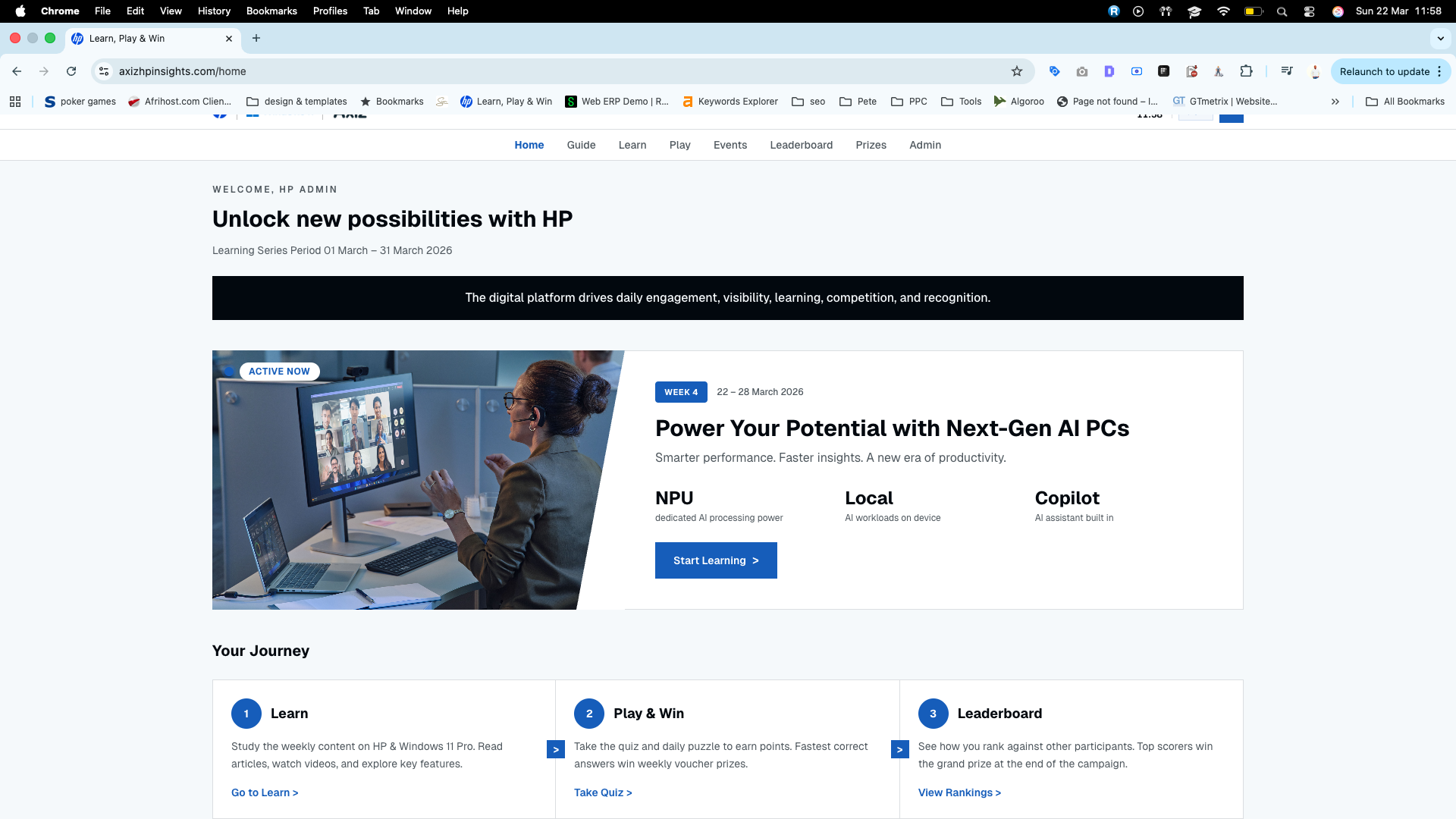Open new tab with plus icon
Image resolution: width=1456 pixels, height=819 pixels.
coord(256,39)
